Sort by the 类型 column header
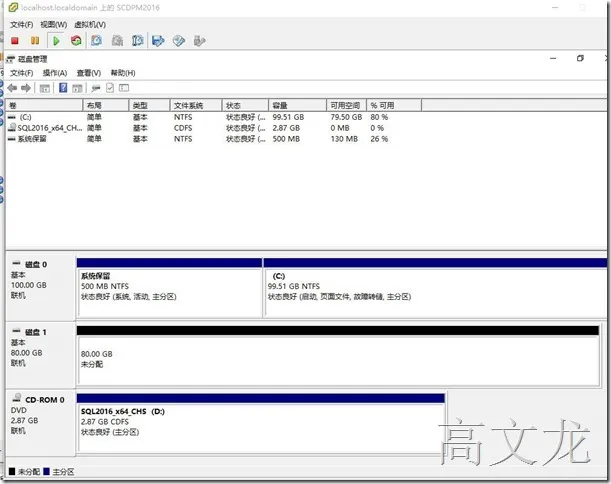This screenshot has height=484, width=611. (x=149, y=105)
